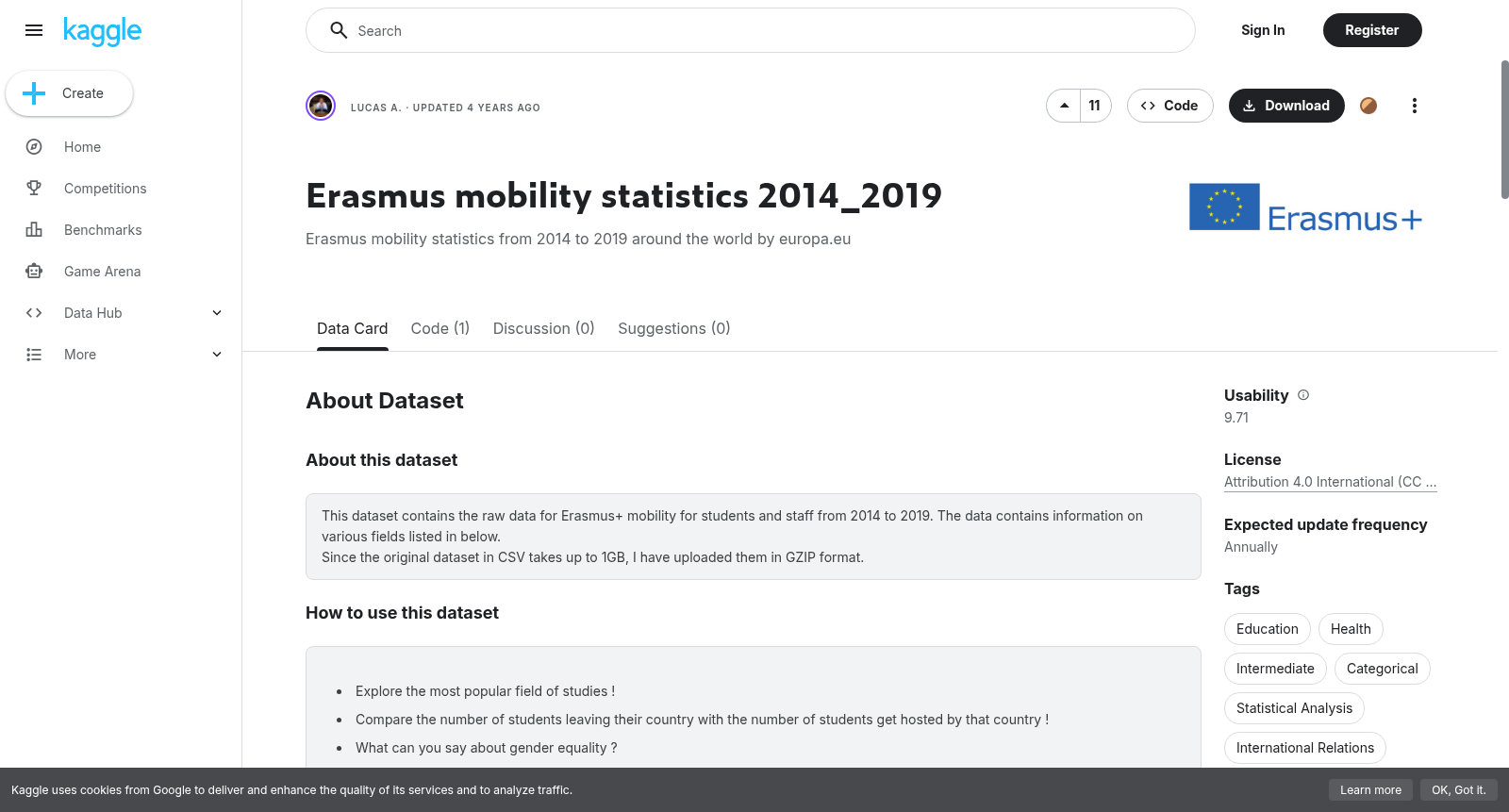Image resolution: width=1509 pixels, height=812 pixels.
Task: Click the vote count 11
Action: click(x=1095, y=106)
